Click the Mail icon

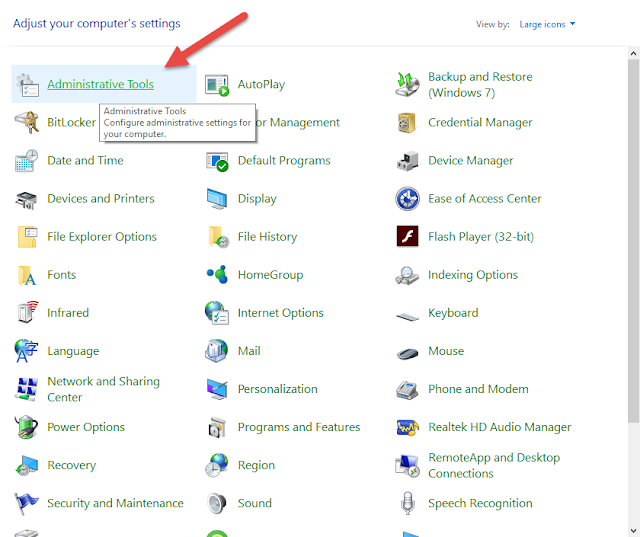[217, 351]
